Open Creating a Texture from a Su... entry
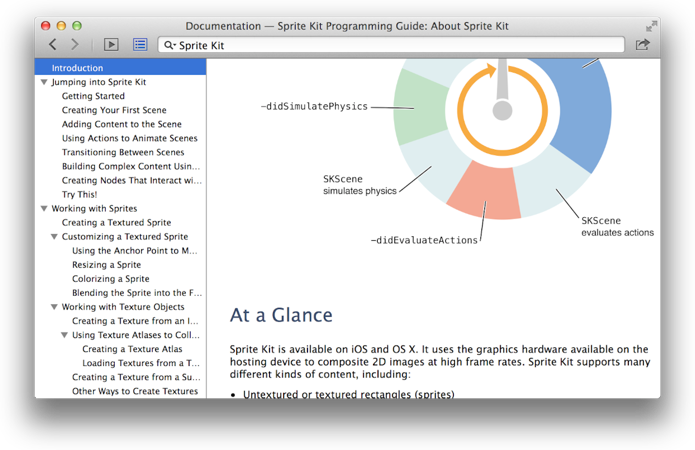This screenshot has width=695, height=450. (x=136, y=377)
